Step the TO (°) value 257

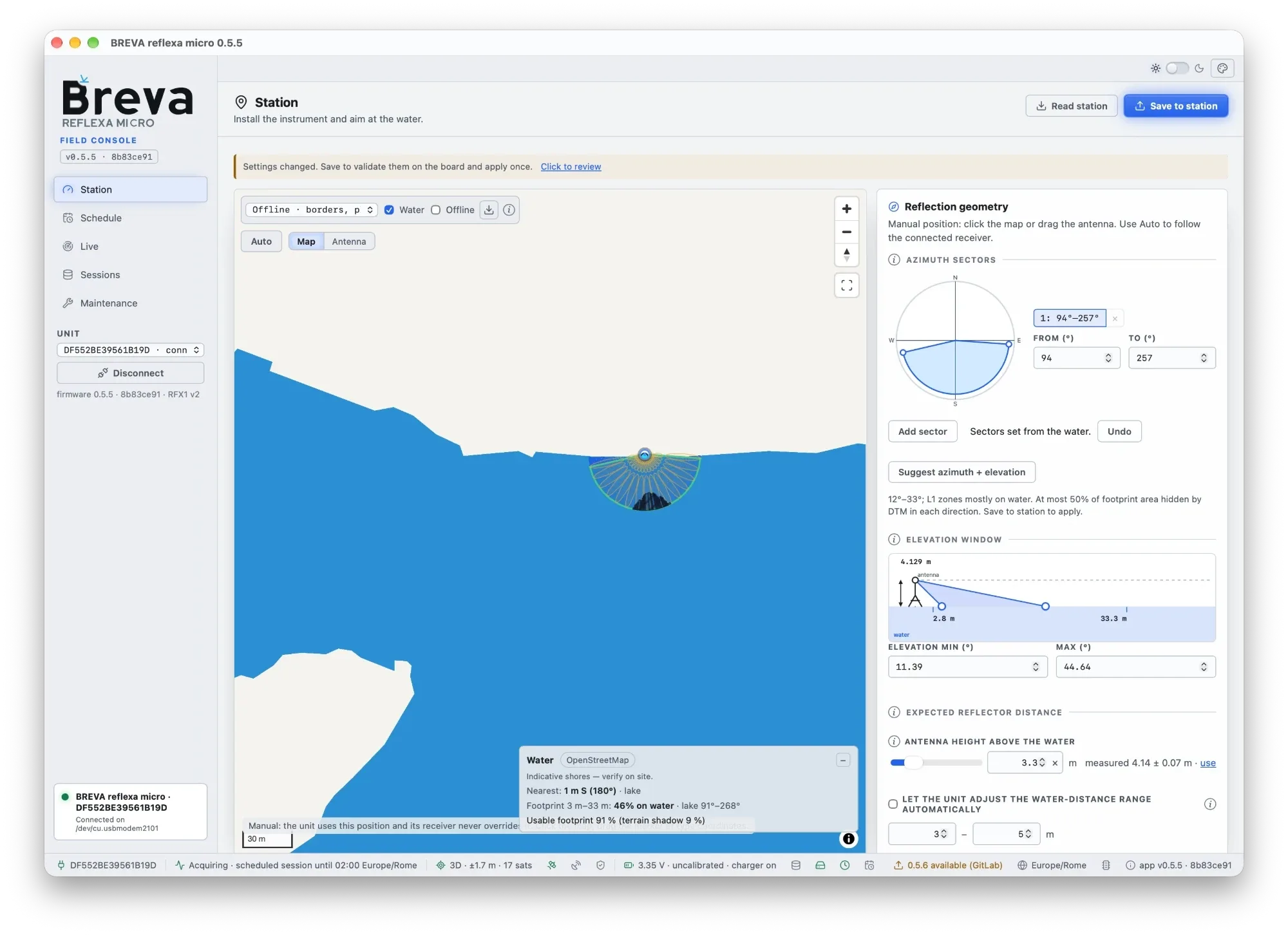click(1203, 358)
